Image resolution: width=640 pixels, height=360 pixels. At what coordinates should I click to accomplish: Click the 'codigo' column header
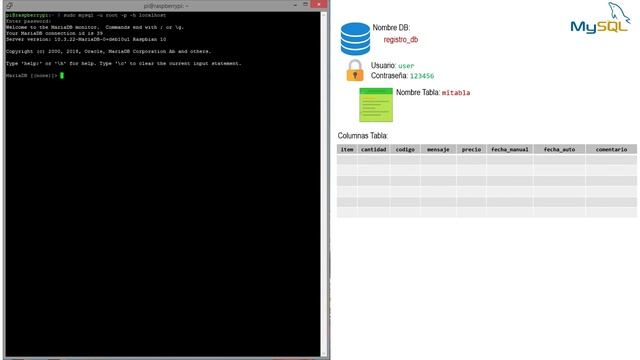(405, 149)
